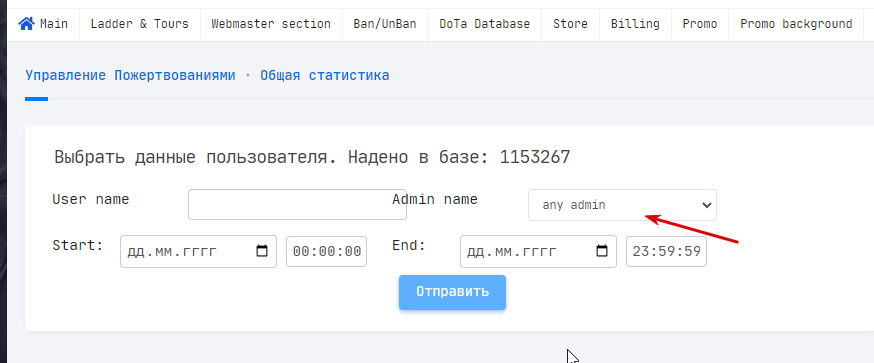Open Promo background menu item

coord(796,24)
